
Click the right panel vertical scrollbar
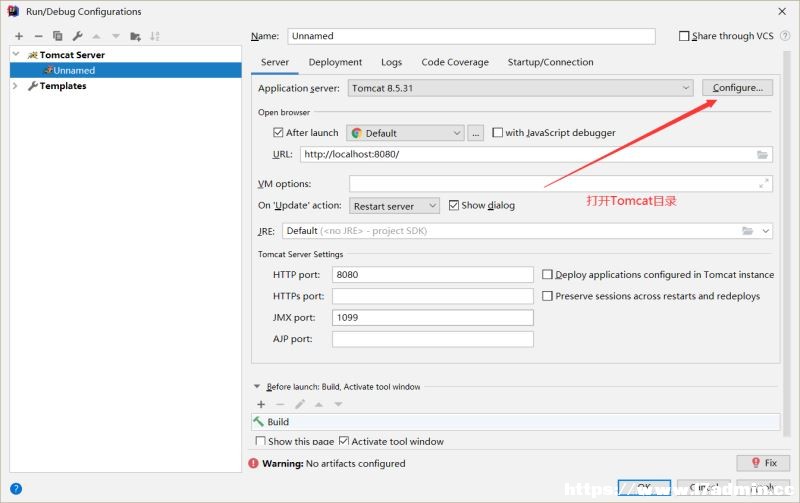(x=786, y=245)
